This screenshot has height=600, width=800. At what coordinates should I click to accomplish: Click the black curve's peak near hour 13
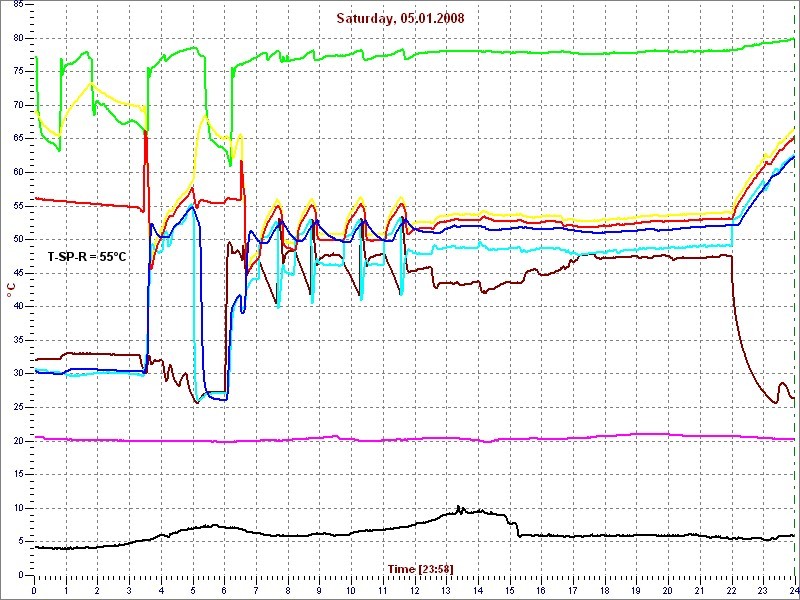tap(458, 509)
